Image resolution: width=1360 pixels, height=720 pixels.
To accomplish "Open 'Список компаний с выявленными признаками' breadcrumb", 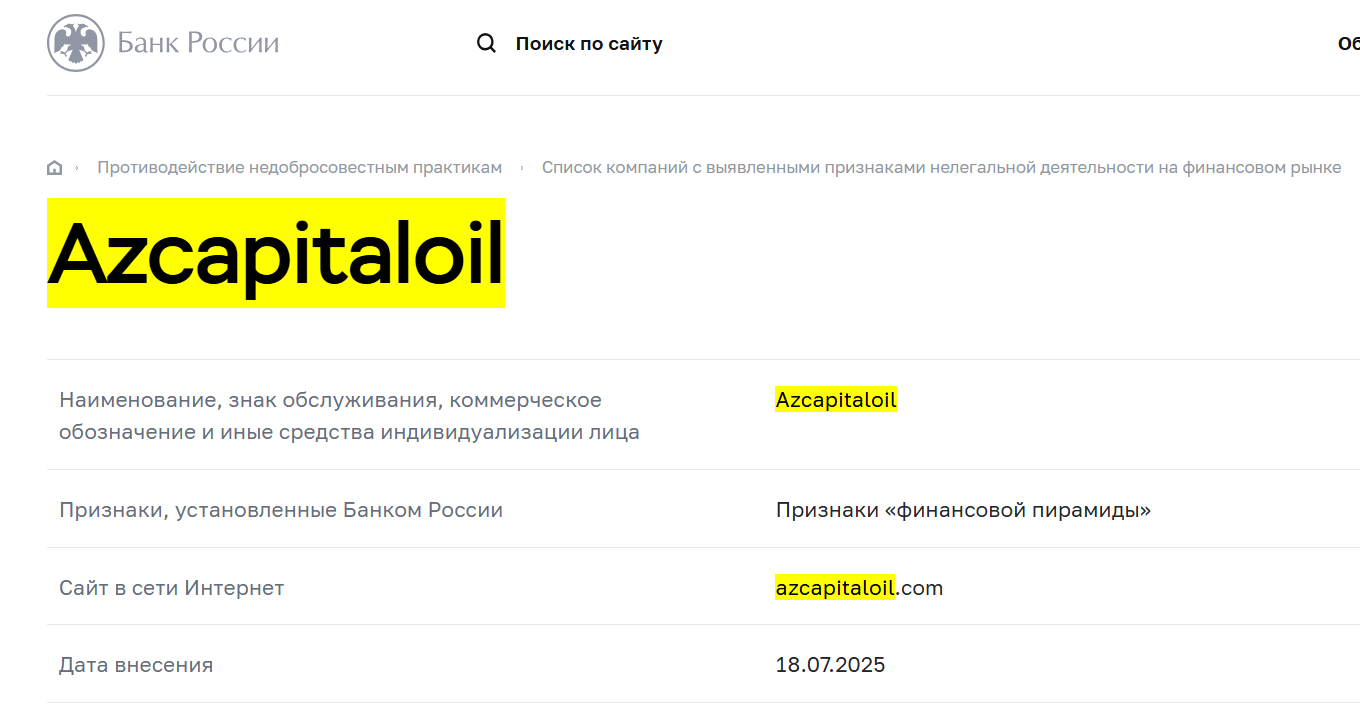I will pos(941,167).
